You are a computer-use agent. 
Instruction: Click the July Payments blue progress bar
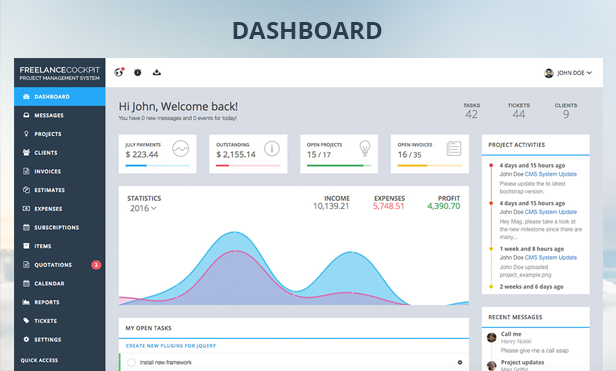click(157, 165)
